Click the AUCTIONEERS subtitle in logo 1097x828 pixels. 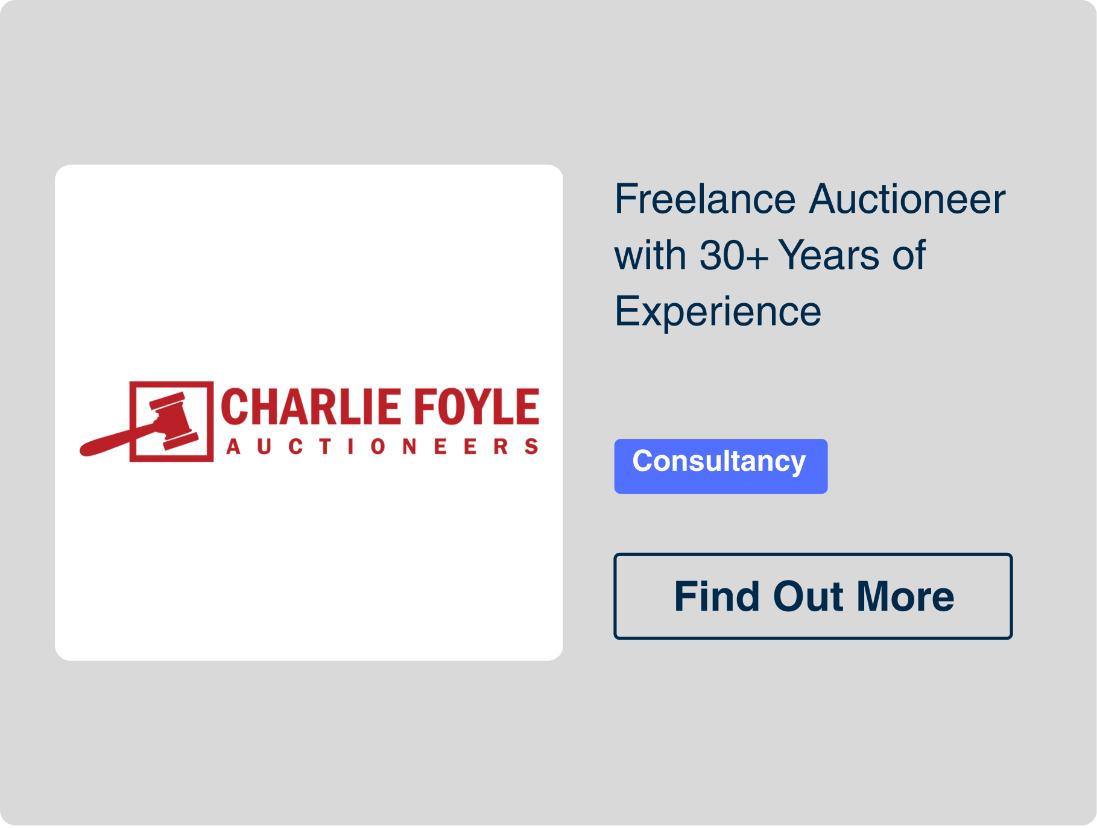382,447
